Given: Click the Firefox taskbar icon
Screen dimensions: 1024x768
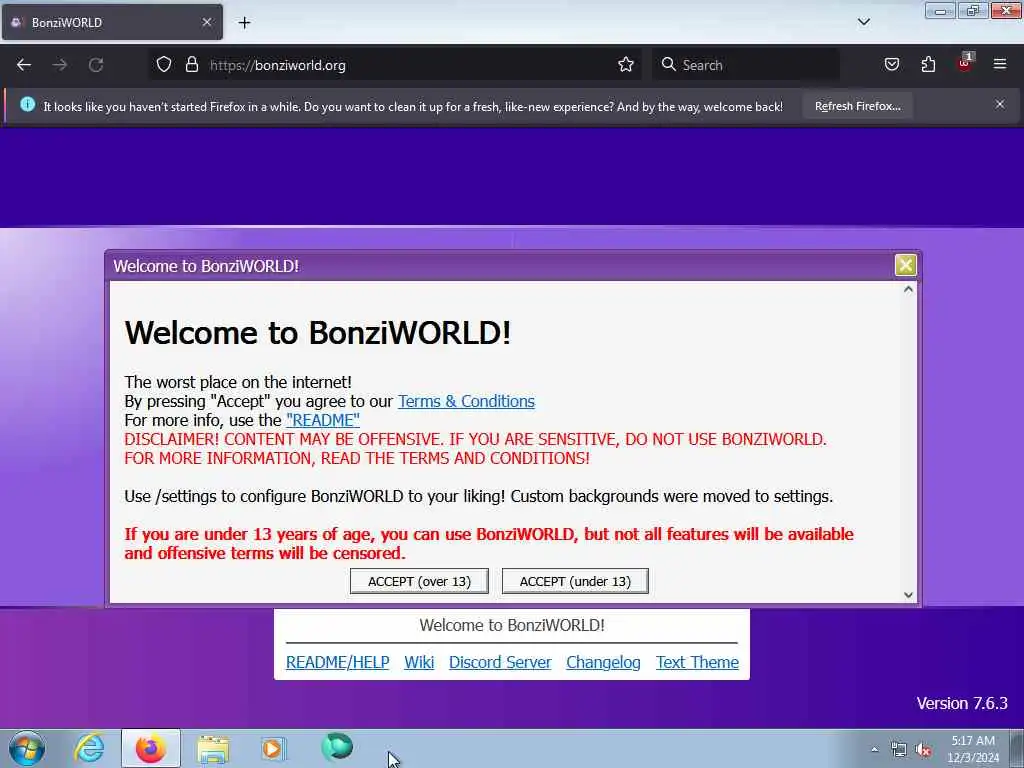Looking at the screenshot, I should coord(151,748).
